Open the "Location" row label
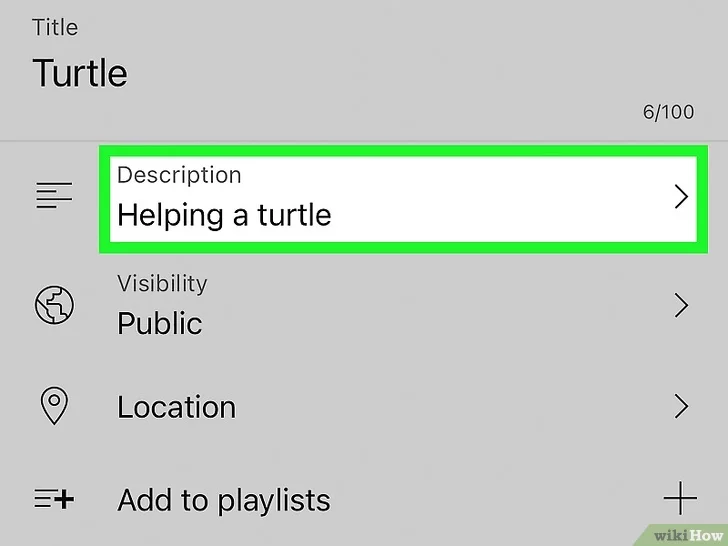This screenshot has height=546, width=728. pos(177,407)
